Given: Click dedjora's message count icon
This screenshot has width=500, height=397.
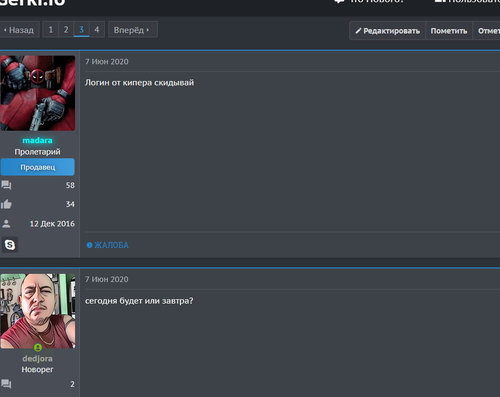Looking at the screenshot, I should point(6,384).
